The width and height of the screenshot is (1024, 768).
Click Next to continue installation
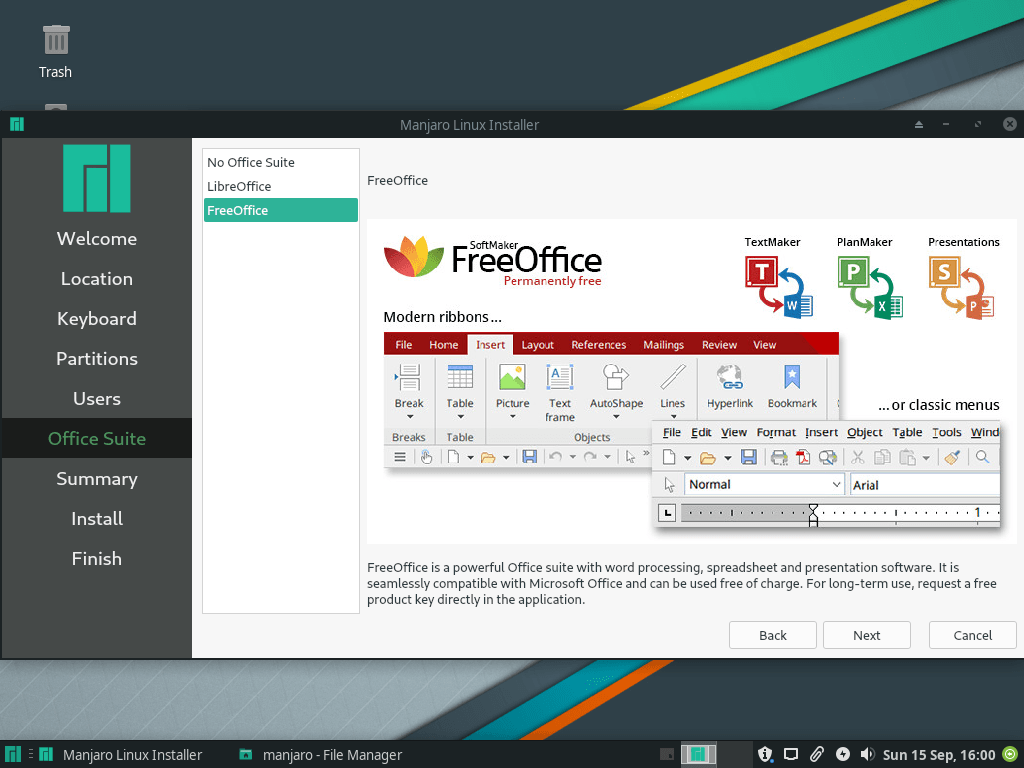pos(867,635)
